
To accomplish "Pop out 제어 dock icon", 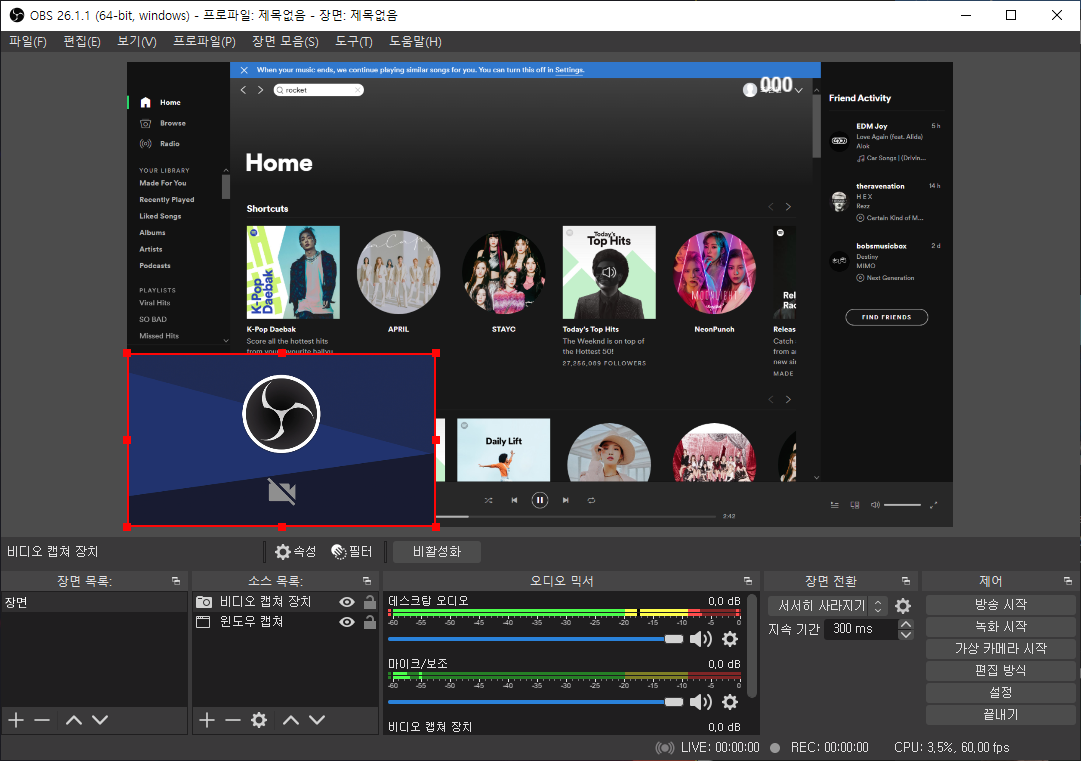I will [x=1067, y=581].
